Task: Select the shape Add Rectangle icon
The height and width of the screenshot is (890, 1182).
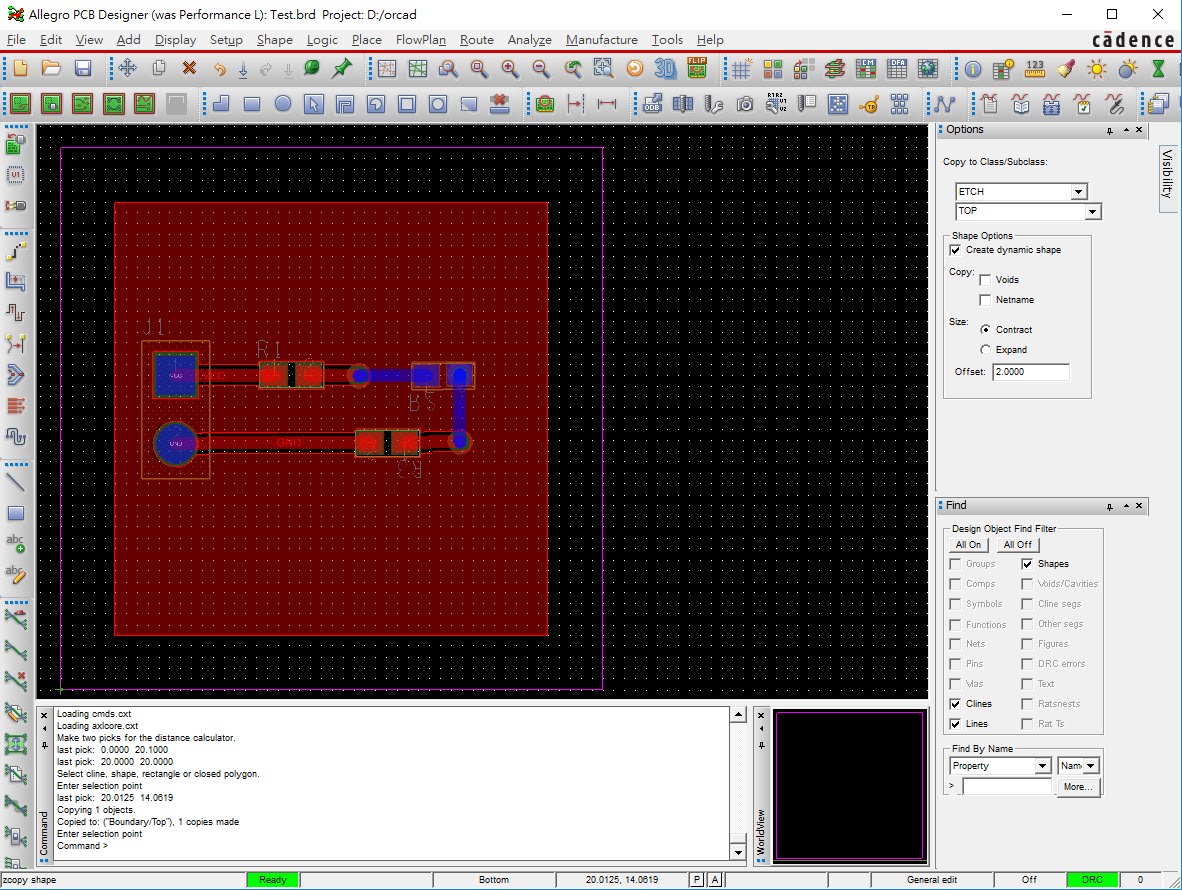Action: click(252, 104)
